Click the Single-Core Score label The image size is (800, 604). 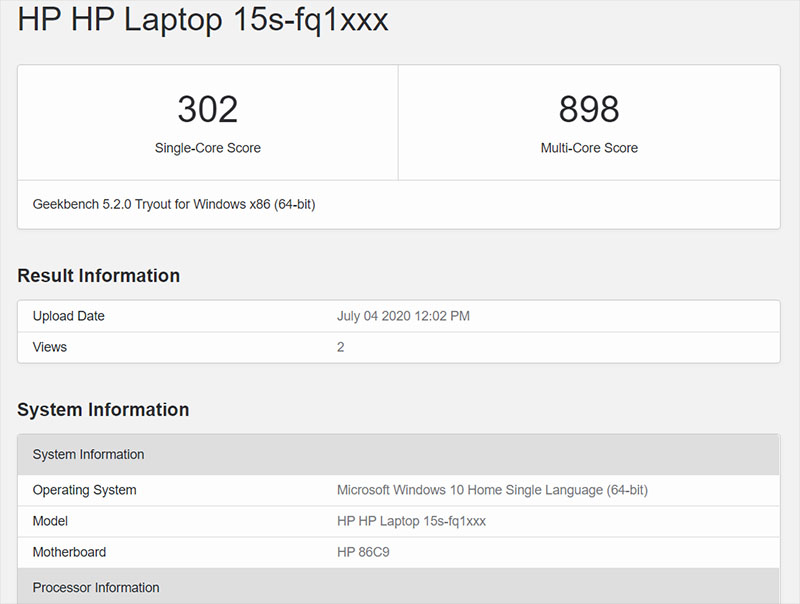pos(208,147)
